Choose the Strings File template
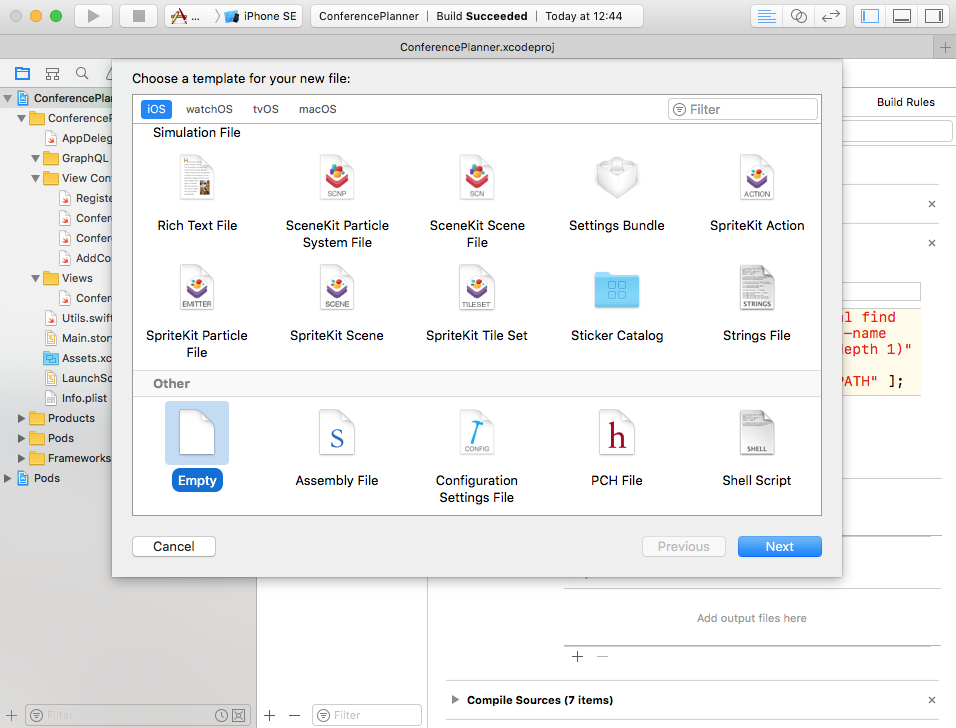Image resolution: width=956 pixels, height=728 pixels. (757, 304)
